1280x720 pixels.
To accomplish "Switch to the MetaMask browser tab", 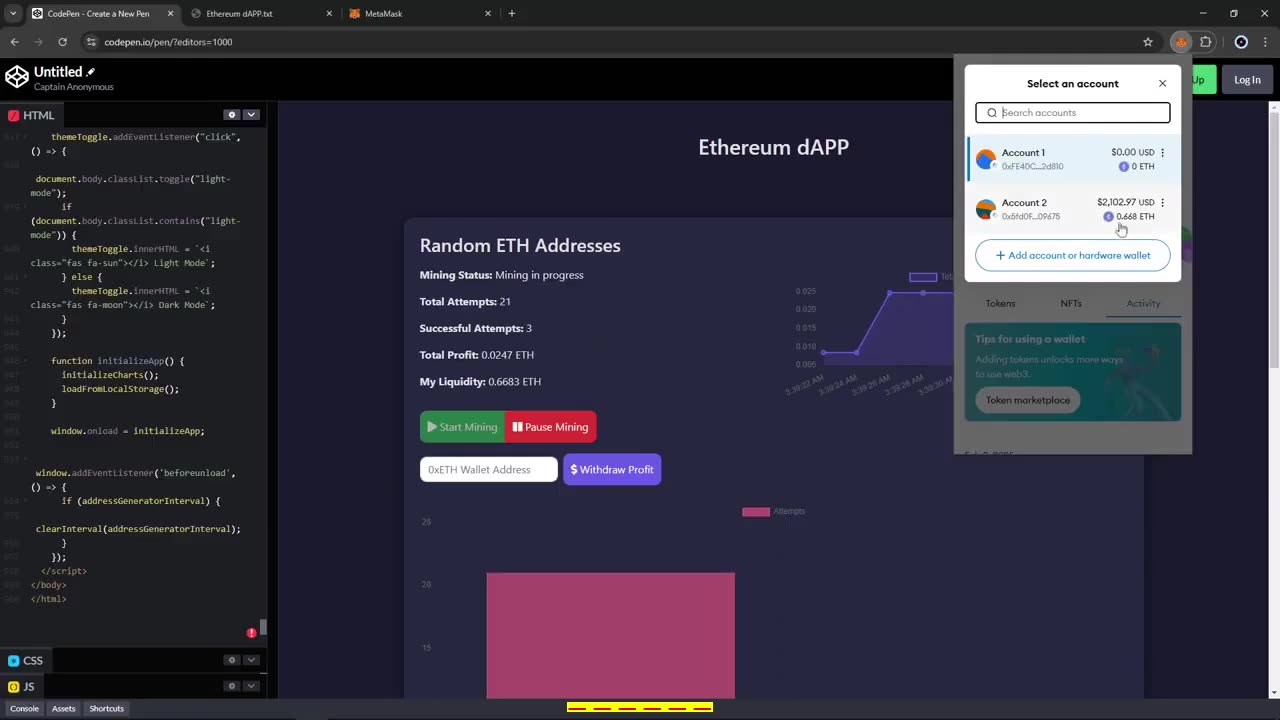I will [420, 14].
